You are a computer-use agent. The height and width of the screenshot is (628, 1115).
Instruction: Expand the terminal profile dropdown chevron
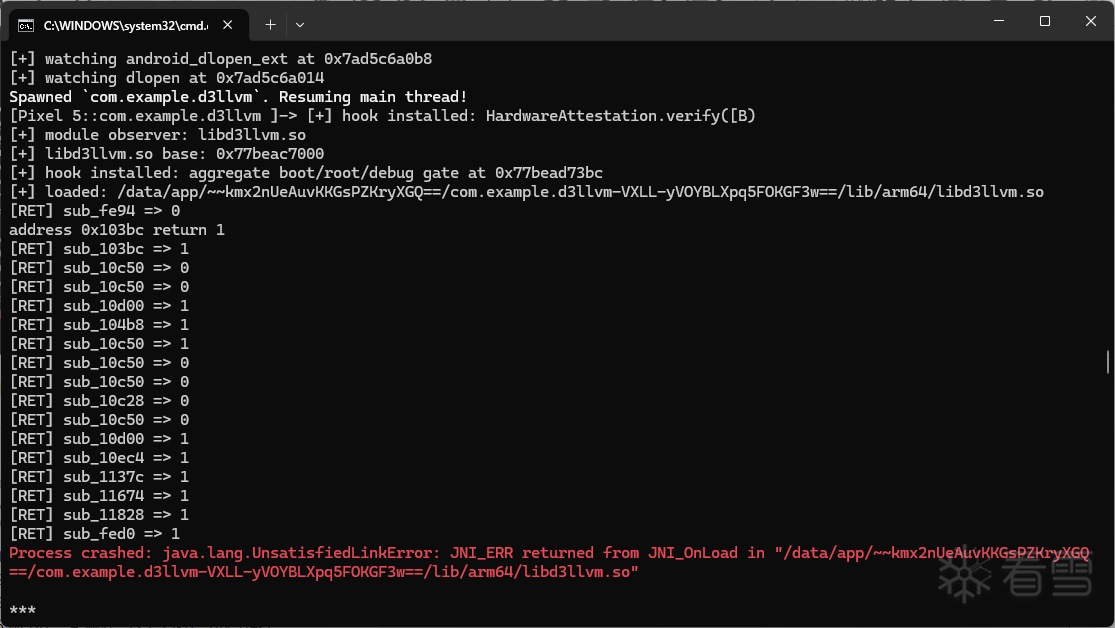300,25
